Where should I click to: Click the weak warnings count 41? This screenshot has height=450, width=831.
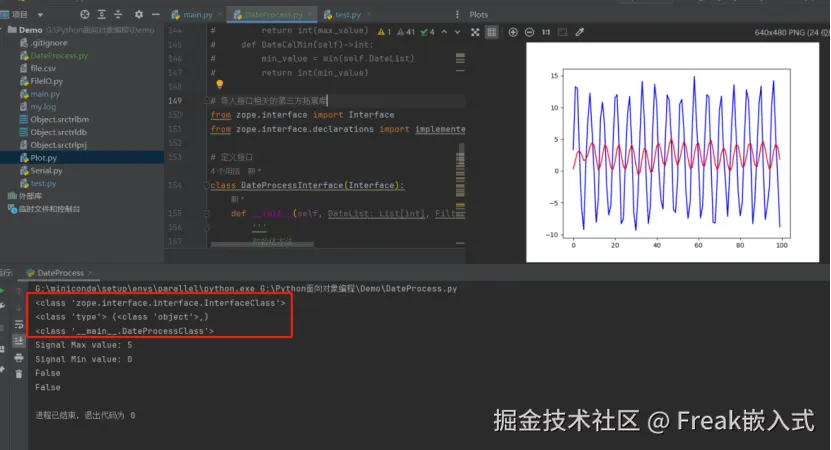point(406,32)
